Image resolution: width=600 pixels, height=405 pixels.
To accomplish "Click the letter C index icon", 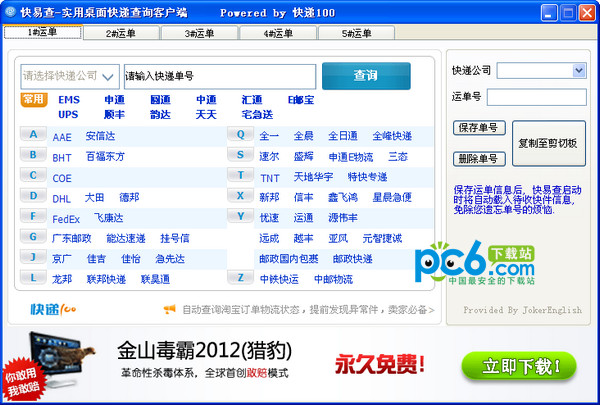I will (x=33, y=175).
